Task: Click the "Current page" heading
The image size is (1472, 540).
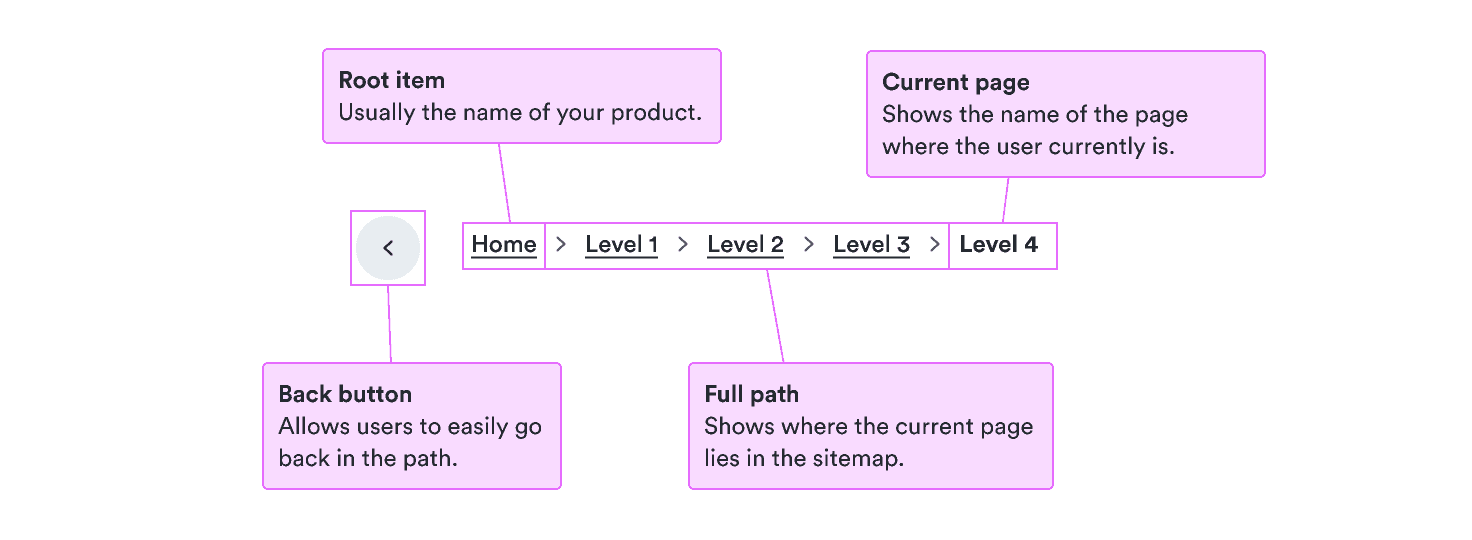Action: [955, 83]
